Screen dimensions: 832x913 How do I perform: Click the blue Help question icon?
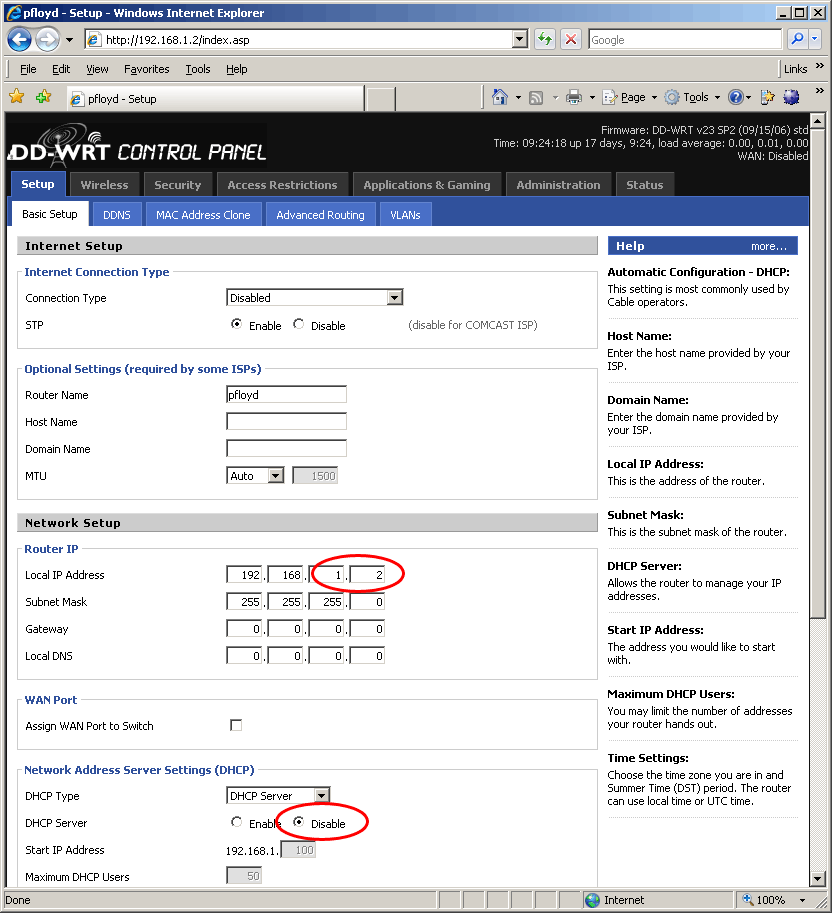coord(736,97)
